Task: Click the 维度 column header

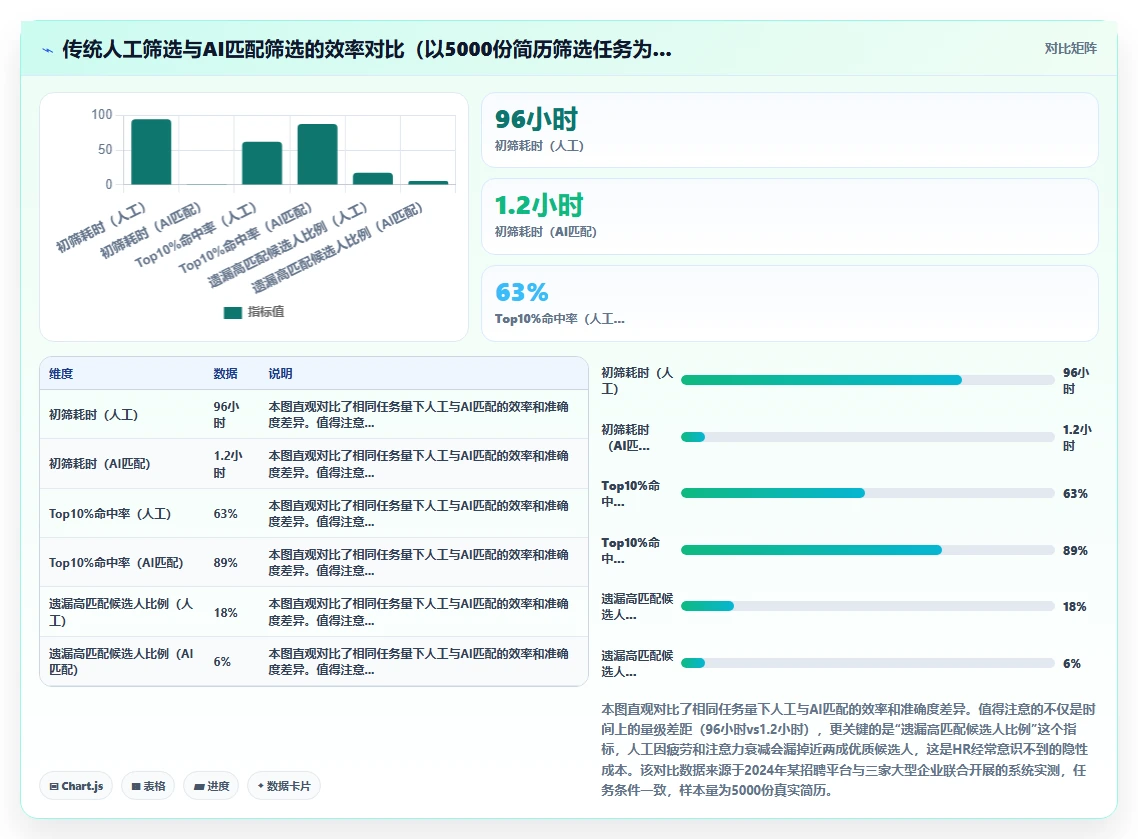Action: pyautogui.click(x=61, y=374)
